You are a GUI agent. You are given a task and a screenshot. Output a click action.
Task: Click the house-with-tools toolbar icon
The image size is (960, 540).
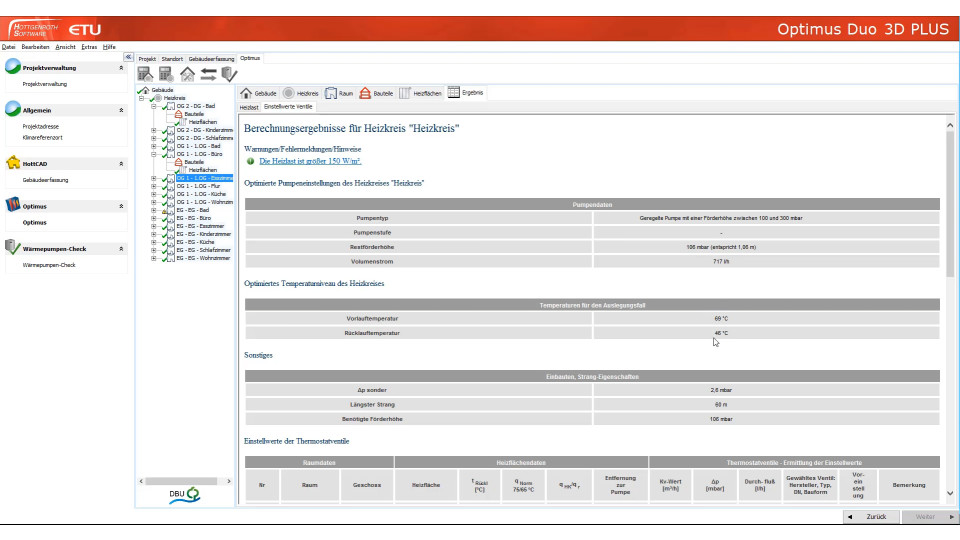[x=187, y=74]
